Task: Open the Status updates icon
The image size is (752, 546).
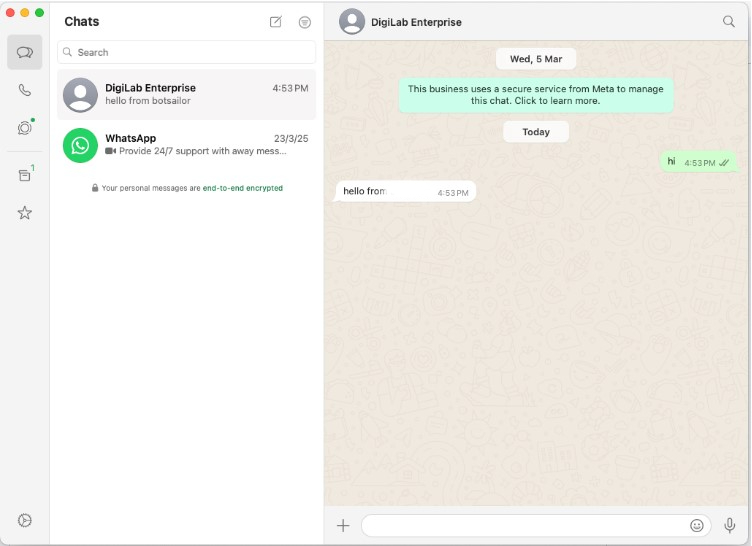Action: click(25, 128)
